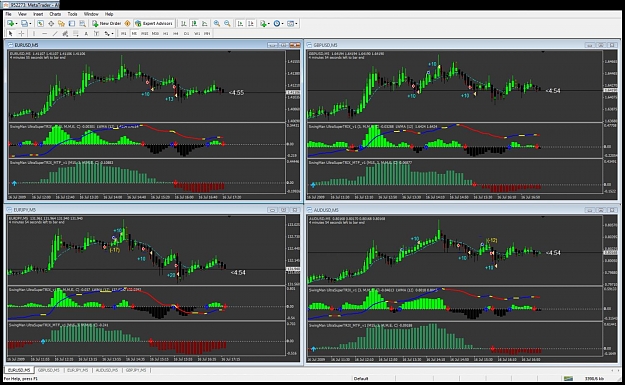Zoom in on the chart
The image size is (625, 385).
tap(216, 24)
